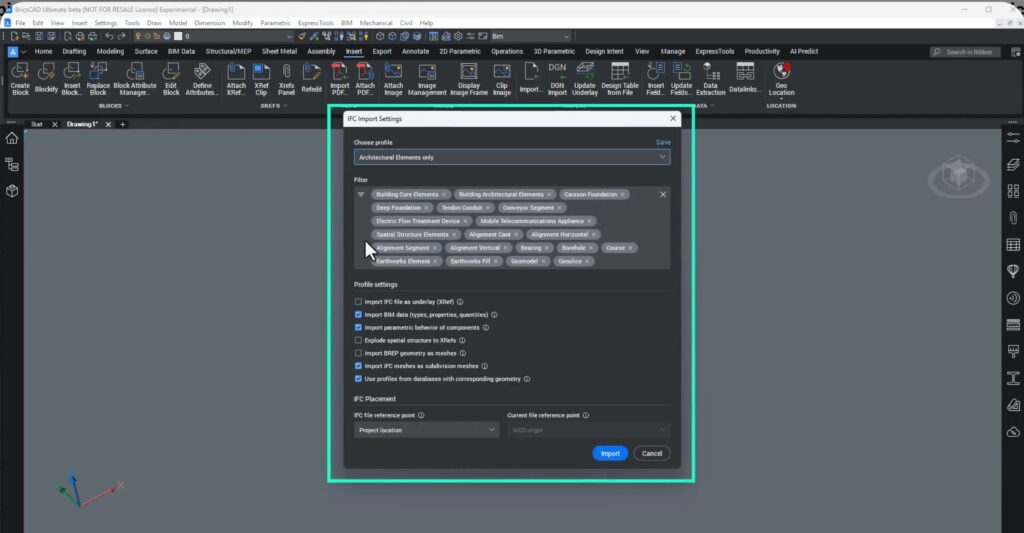Click the Update Fields tool

tap(681, 78)
